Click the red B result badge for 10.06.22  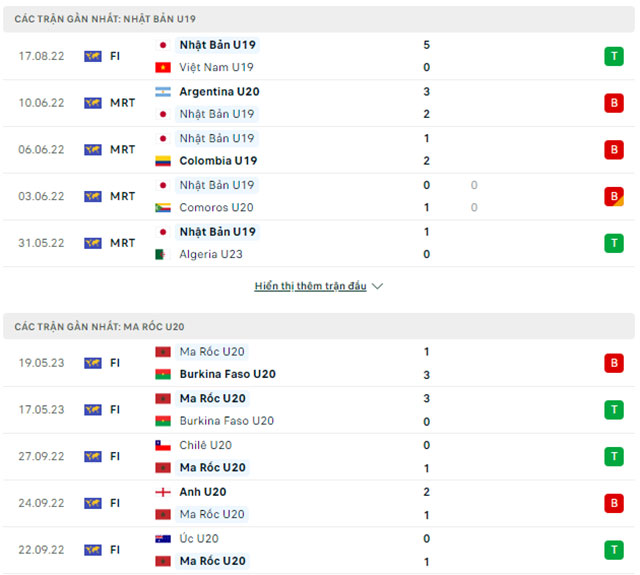point(613,103)
